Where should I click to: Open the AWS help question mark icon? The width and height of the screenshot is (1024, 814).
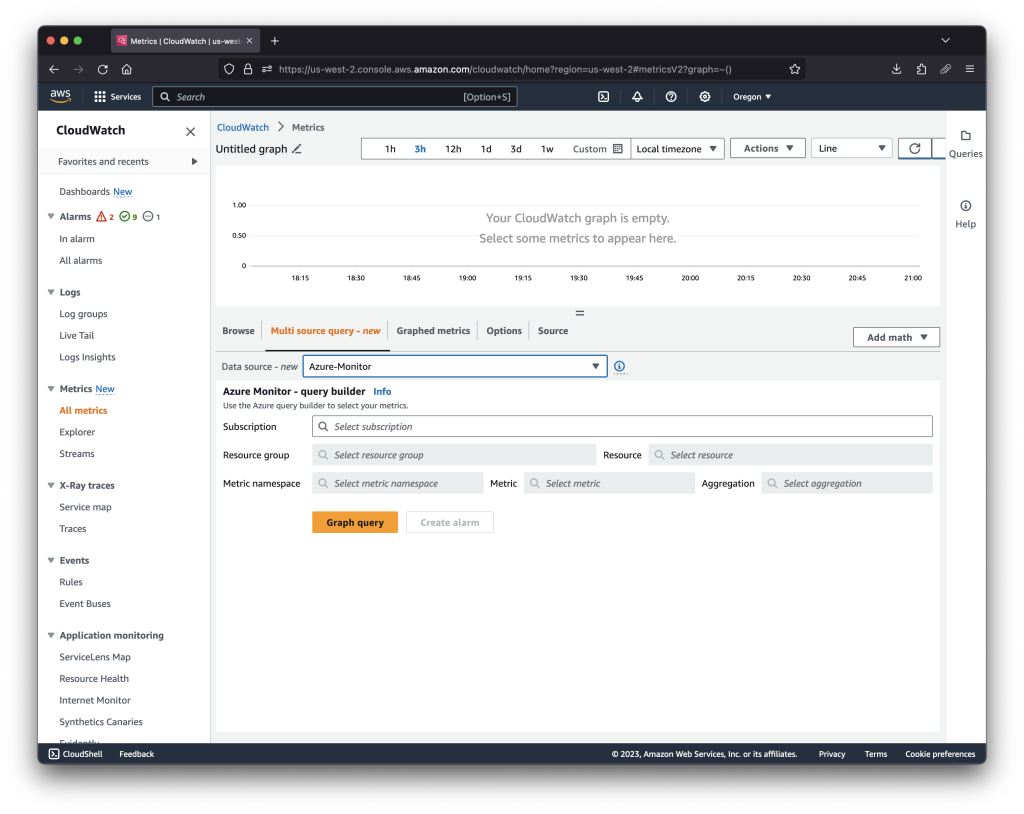coord(671,96)
